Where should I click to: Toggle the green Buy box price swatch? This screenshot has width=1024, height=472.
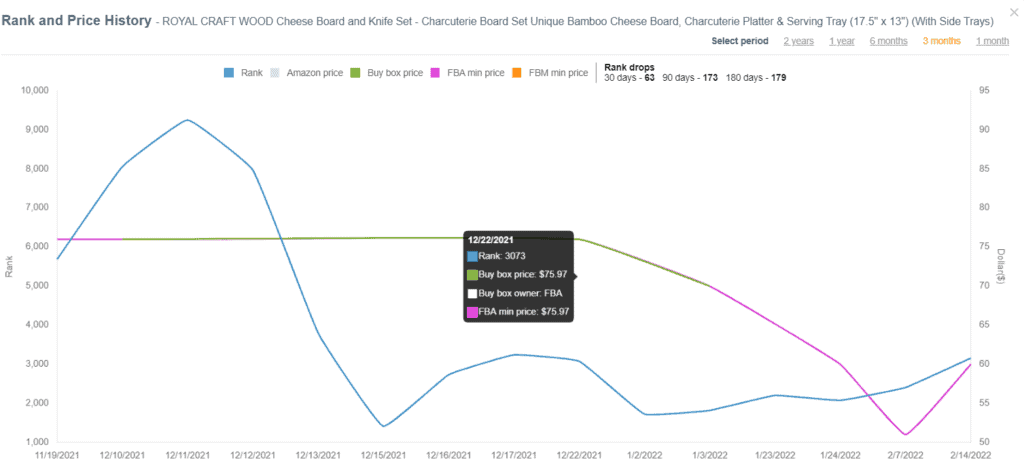(356, 73)
